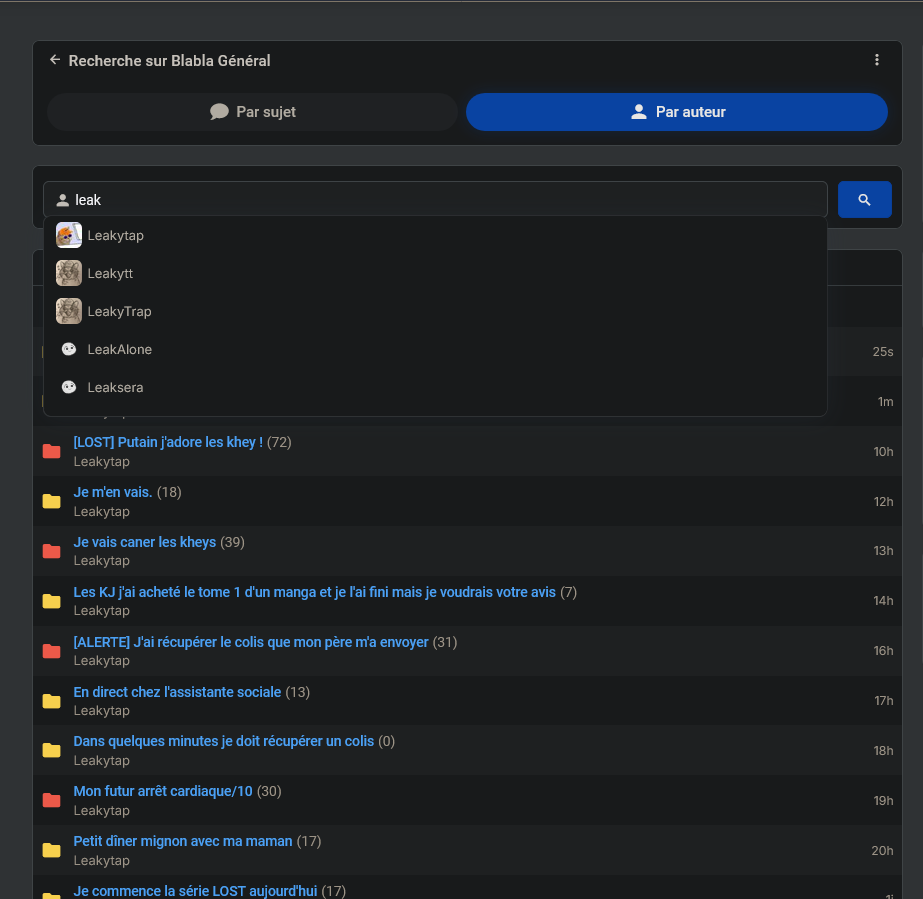Open the manga tome 1 topic
The width and height of the screenshot is (923, 899).
tap(314, 592)
